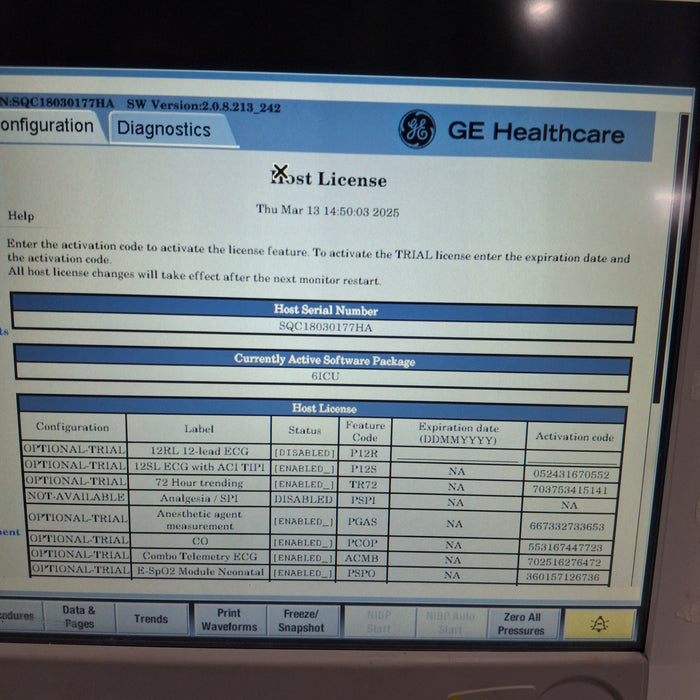This screenshot has width=700, height=700.
Task: Click label 12SL ECG with ACI TIPI
Action: pos(199,467)
